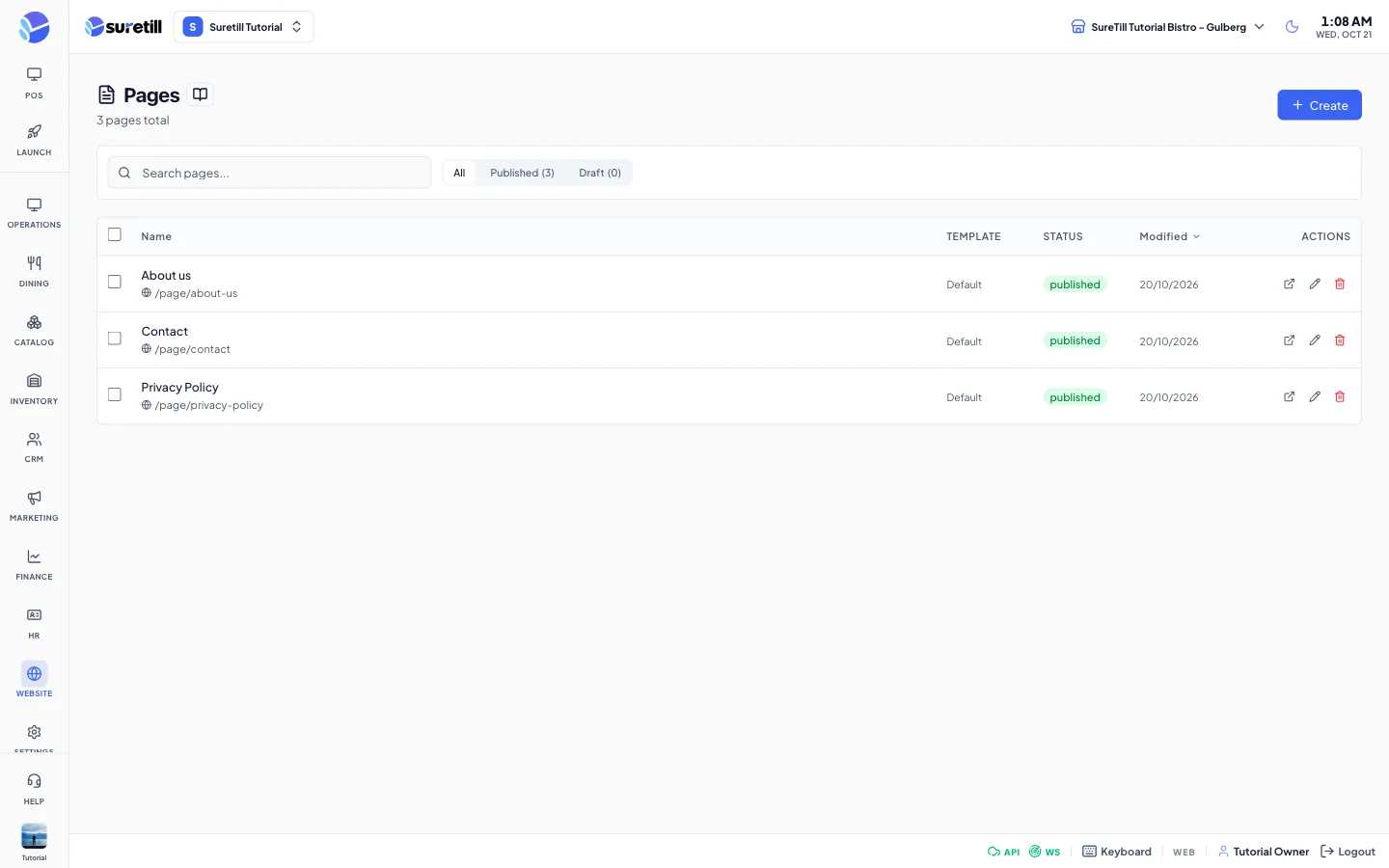1389x868 pixels.
Task: Click the Create page button
Action: click(1320, 105)
